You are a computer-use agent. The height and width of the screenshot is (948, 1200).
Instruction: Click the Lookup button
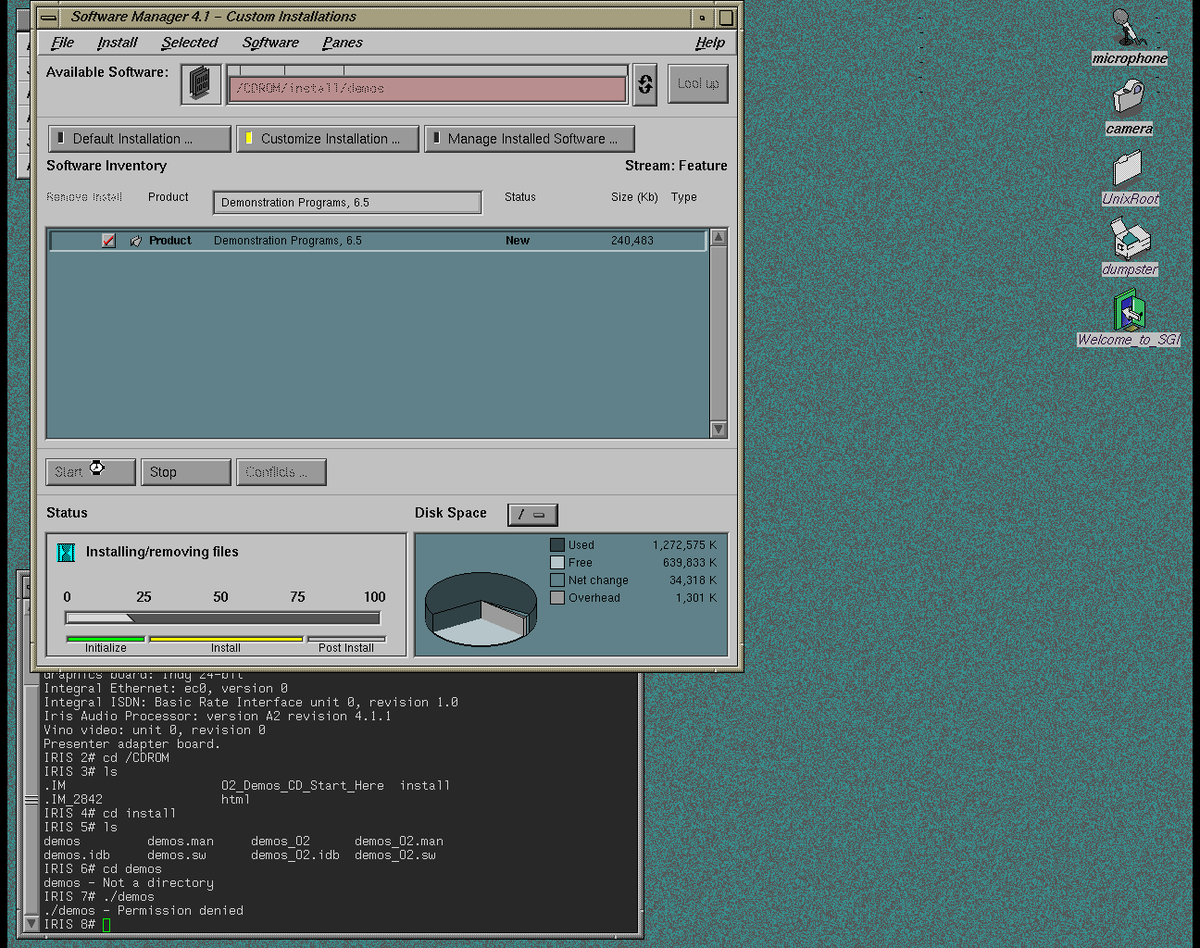698,84
